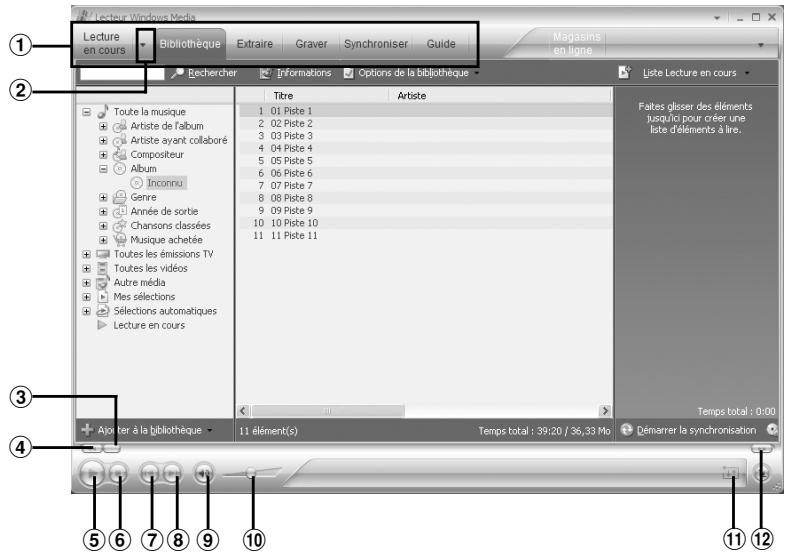Click the Toute la musique note icon
The width and height of the screenshot is (790, 559).
tap(103, 111)
